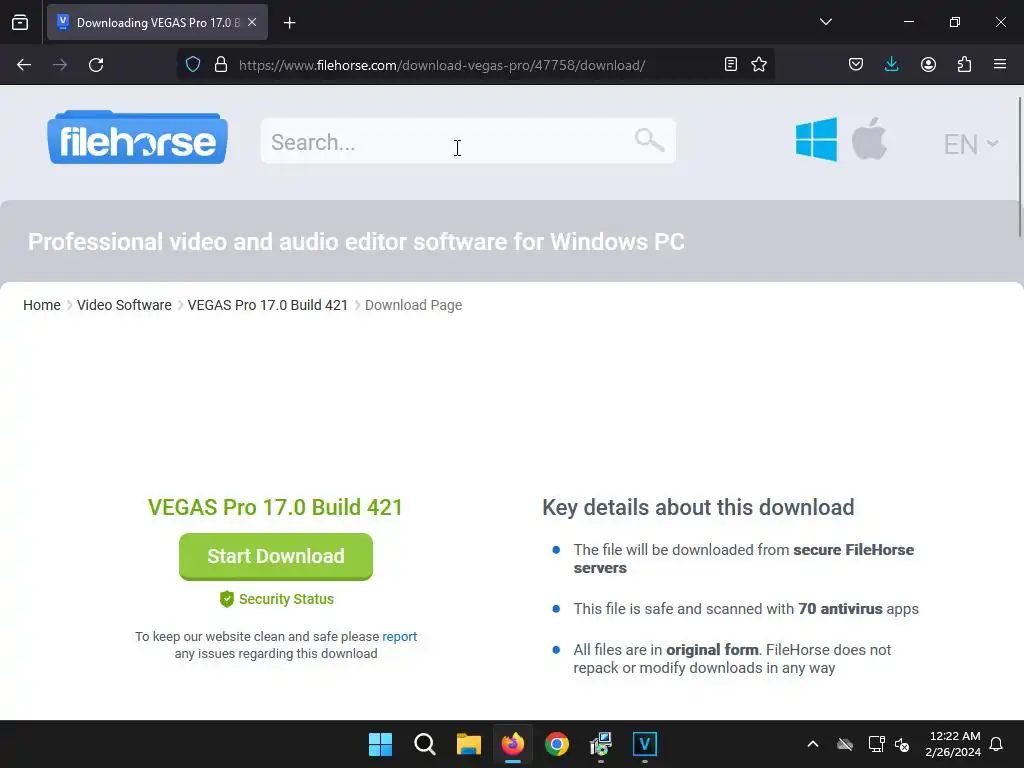This screenshot has width=1024, height=768.
Task: Go to Home breadcrumb
Action: tap(42, 305)
